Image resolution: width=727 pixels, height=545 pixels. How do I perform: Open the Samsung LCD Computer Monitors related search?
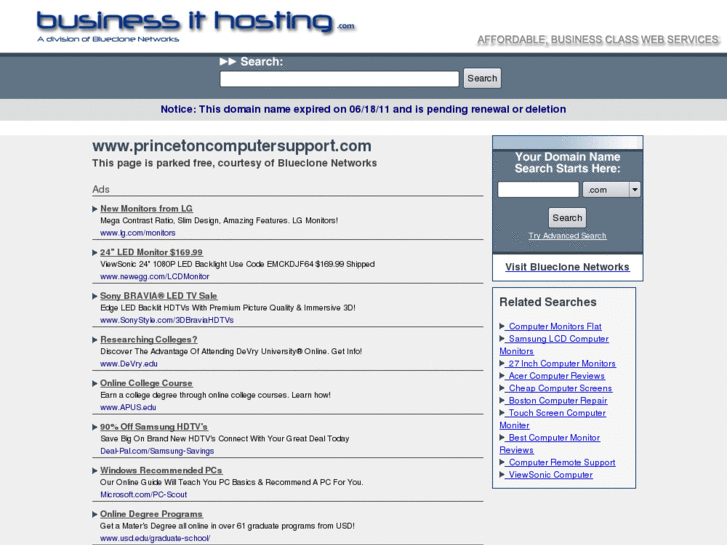pyautogui.click(x=554, y=345)
